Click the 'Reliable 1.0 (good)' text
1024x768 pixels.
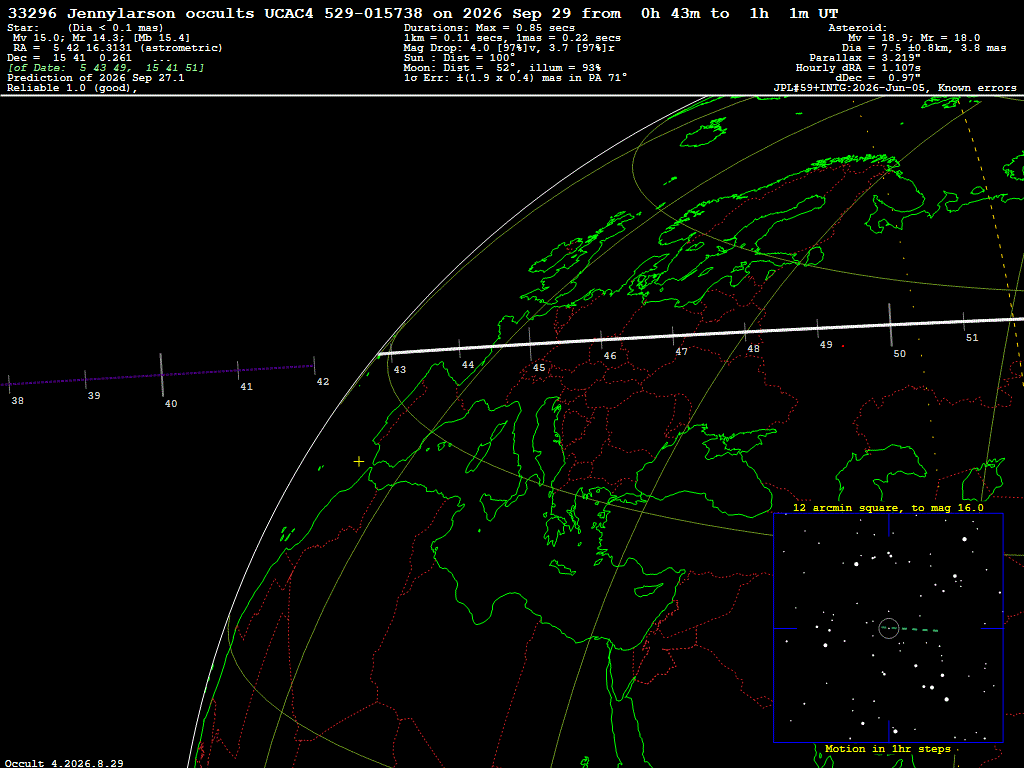pyautogui.click(x=72, y=88)
